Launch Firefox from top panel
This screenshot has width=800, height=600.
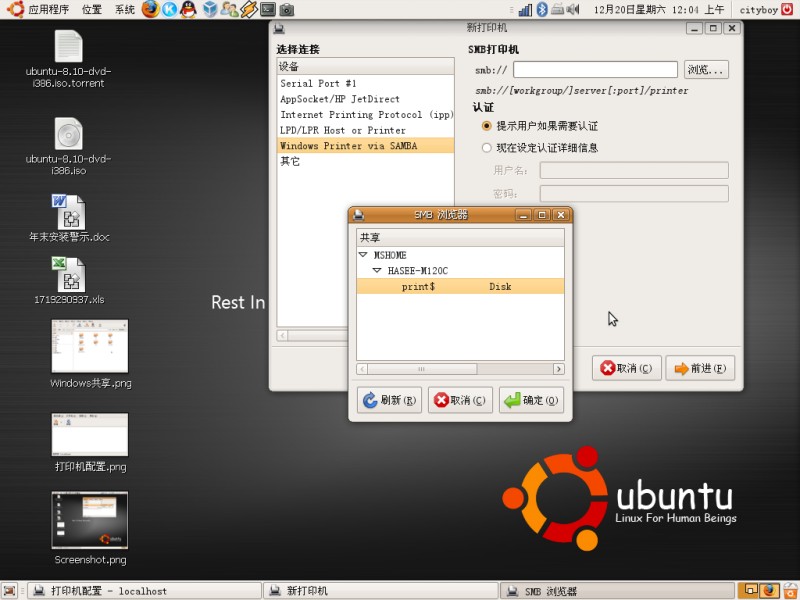tap(151, 9)
